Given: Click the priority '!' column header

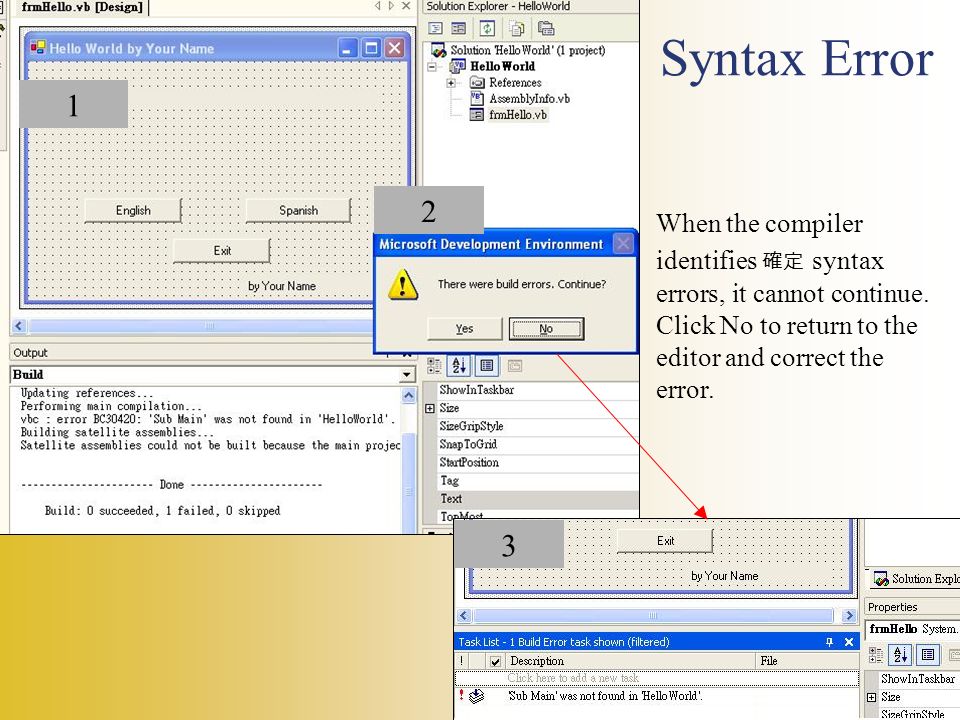Looking at the screenshot, I should point(462,661).
